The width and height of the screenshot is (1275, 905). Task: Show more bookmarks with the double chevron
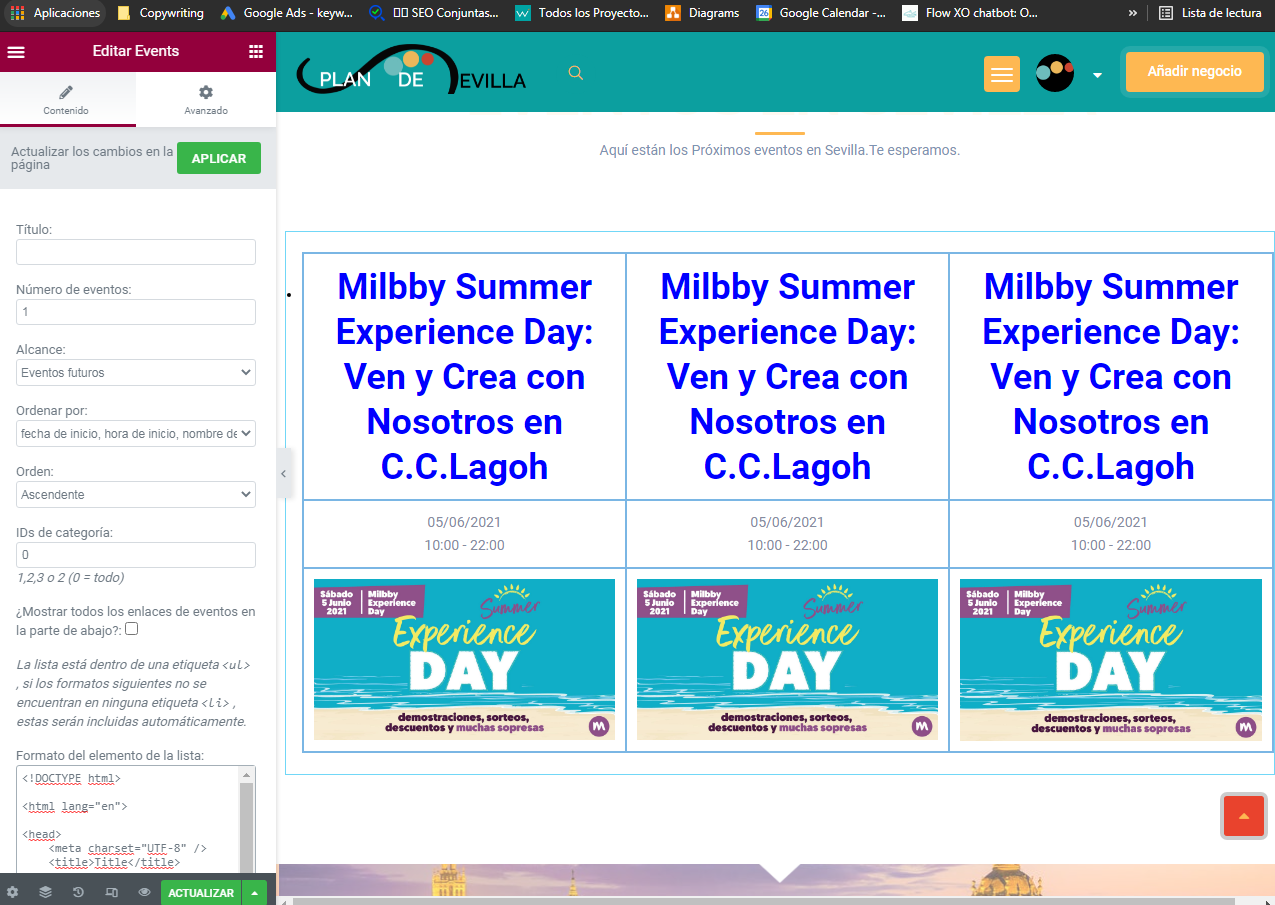(x=1132, y=13)
